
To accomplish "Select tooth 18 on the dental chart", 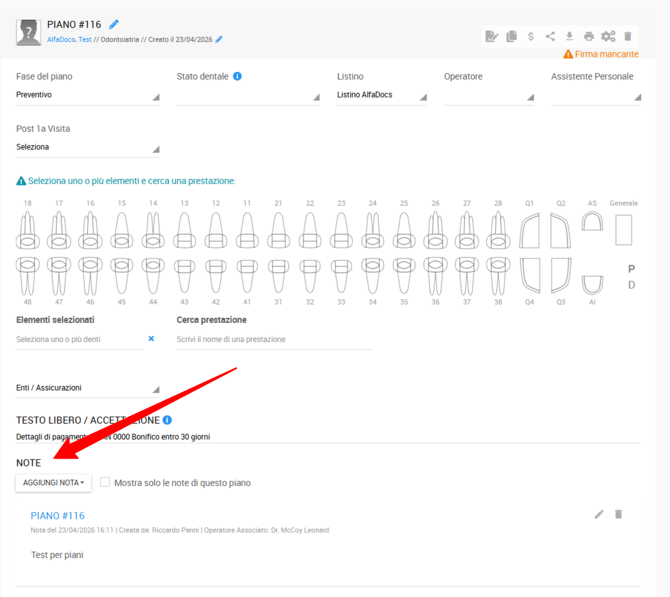I will click(27, 231).
